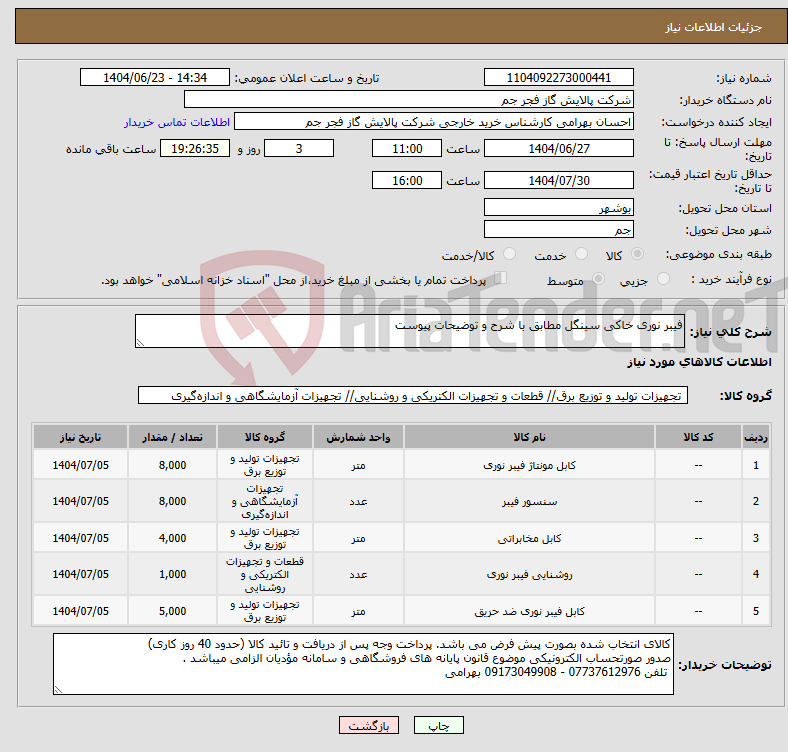Click the announcement date field 1404/06/23 - 14:34
Image resolution: width=788 pixels, height=752 pixels.
tap(155, 77)
